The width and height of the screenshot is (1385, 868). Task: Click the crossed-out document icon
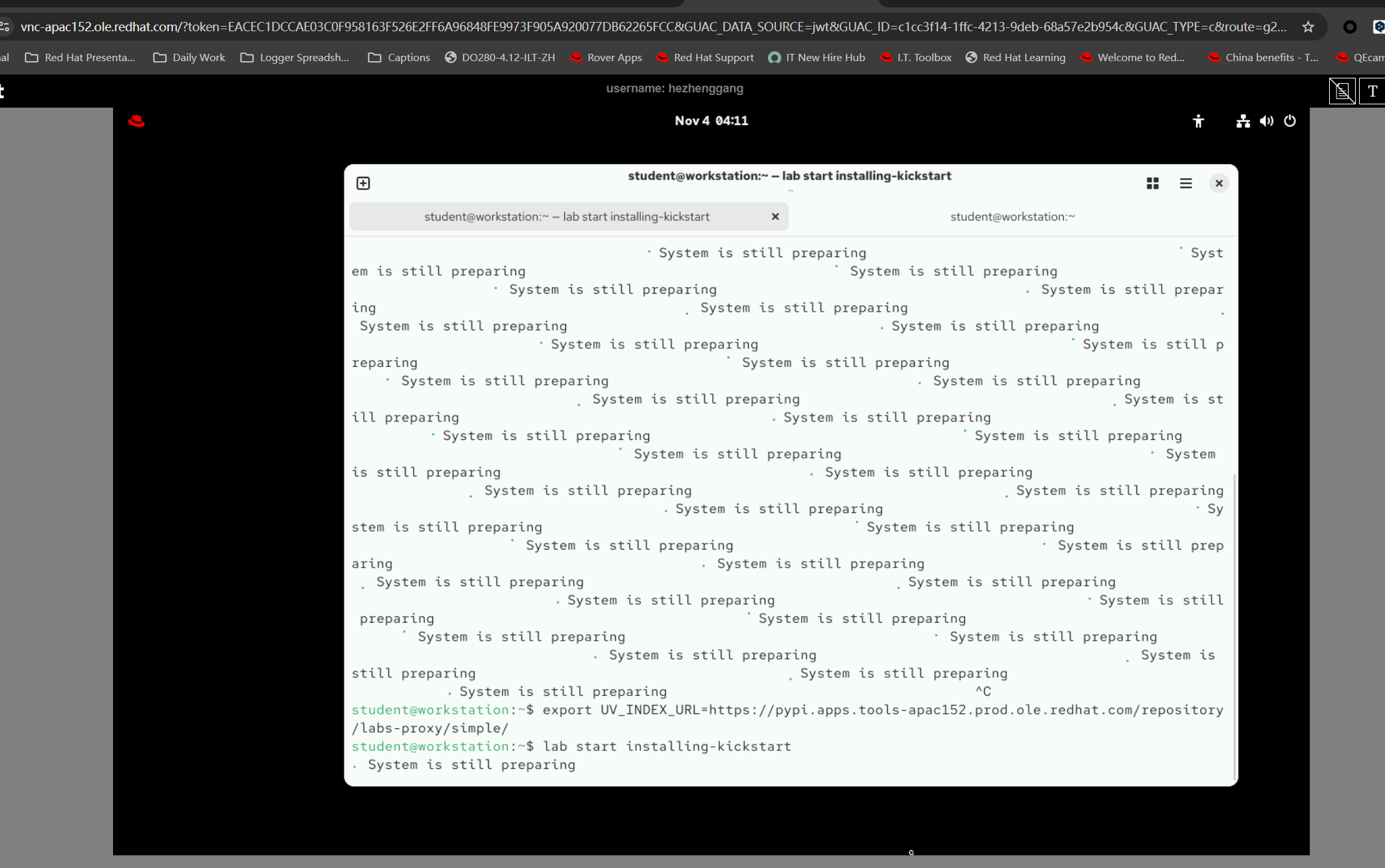(x=1342, y=91)
